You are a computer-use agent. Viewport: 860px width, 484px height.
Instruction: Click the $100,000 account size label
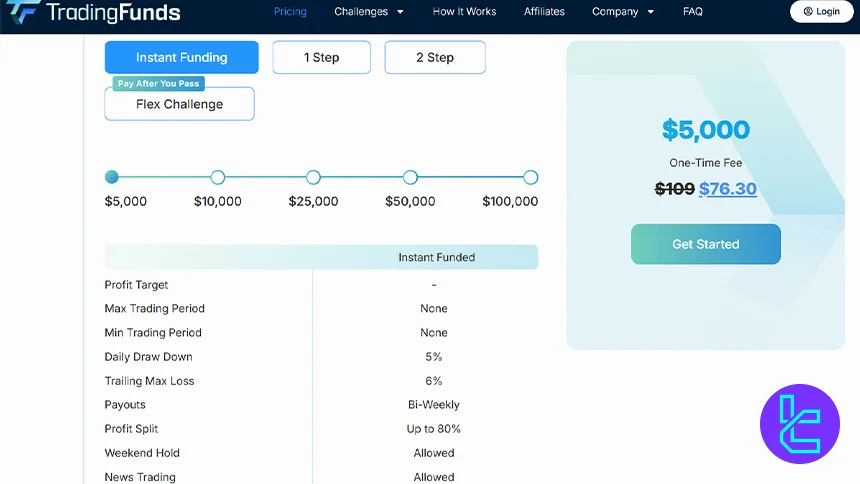510,201
